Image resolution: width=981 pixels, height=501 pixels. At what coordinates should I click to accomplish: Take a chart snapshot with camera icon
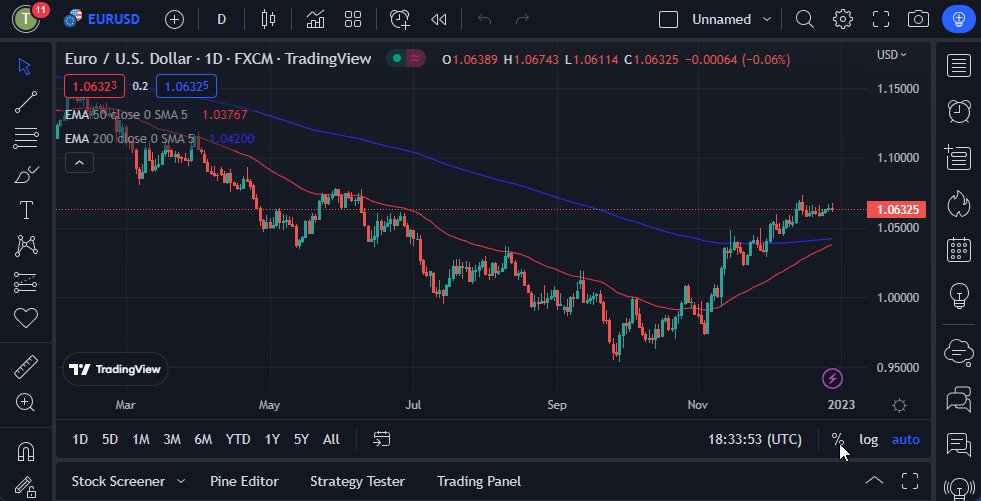coord(917,19)
